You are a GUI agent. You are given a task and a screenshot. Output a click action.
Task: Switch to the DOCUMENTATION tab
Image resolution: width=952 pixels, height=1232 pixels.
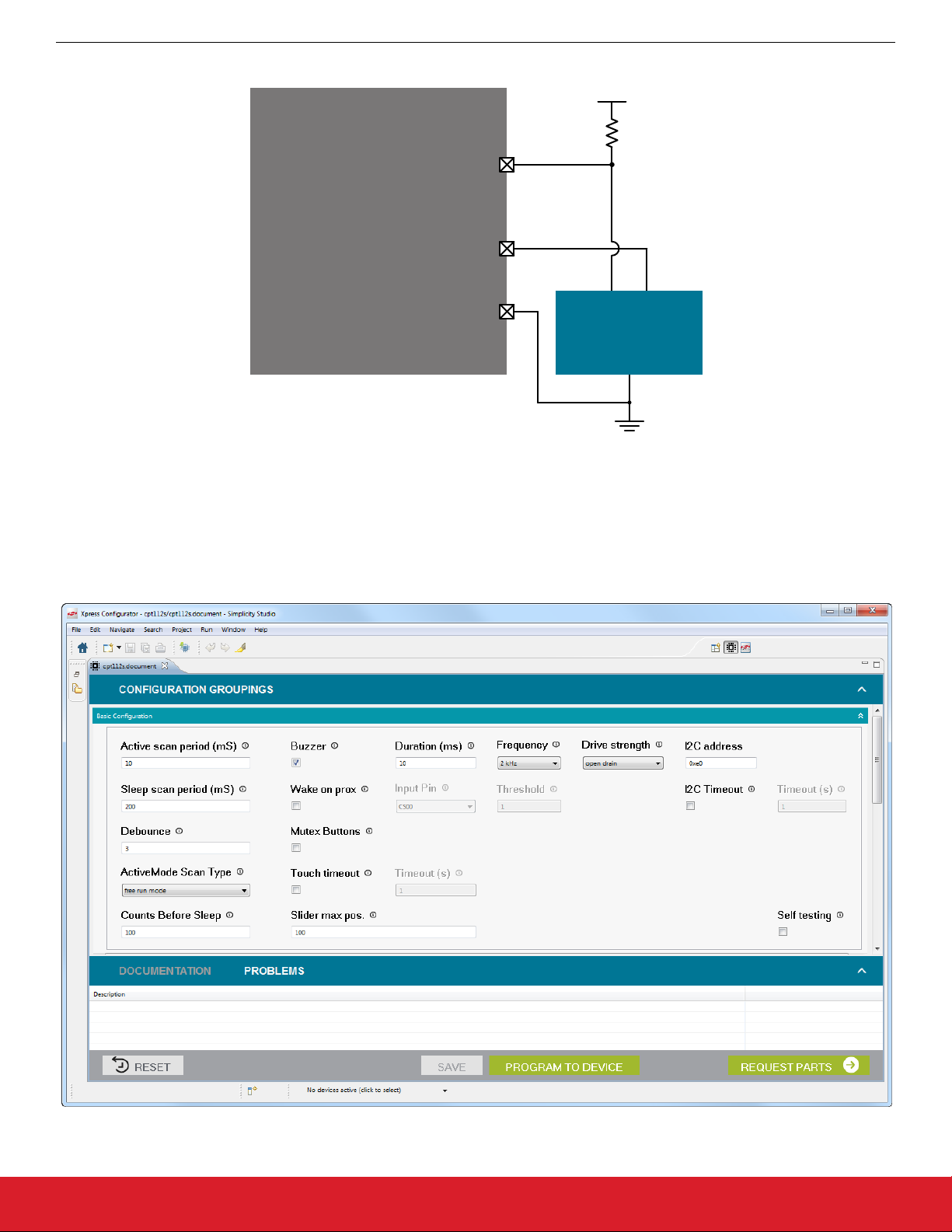[165, 971]
